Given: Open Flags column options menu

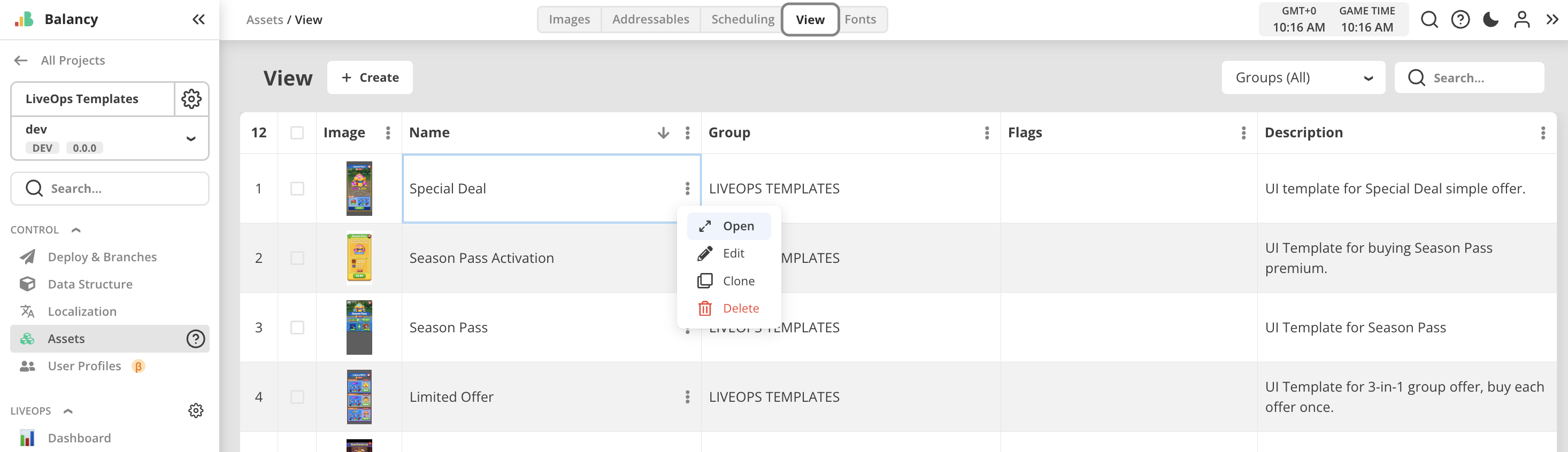Looking at the screenshot, I should 1243,133.
